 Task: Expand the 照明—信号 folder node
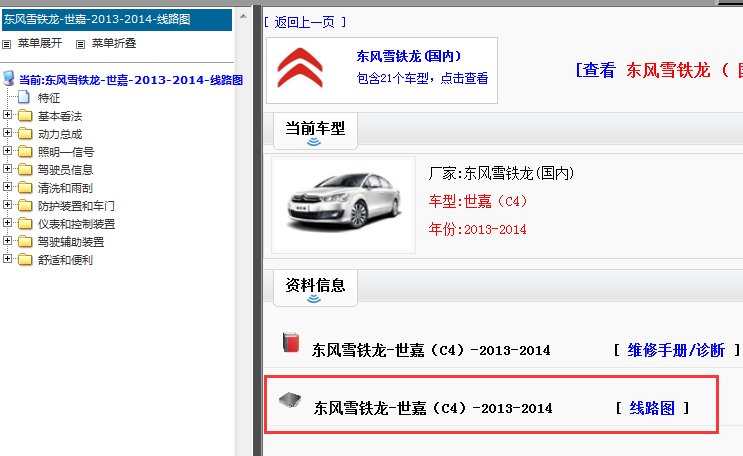(7, 151)
